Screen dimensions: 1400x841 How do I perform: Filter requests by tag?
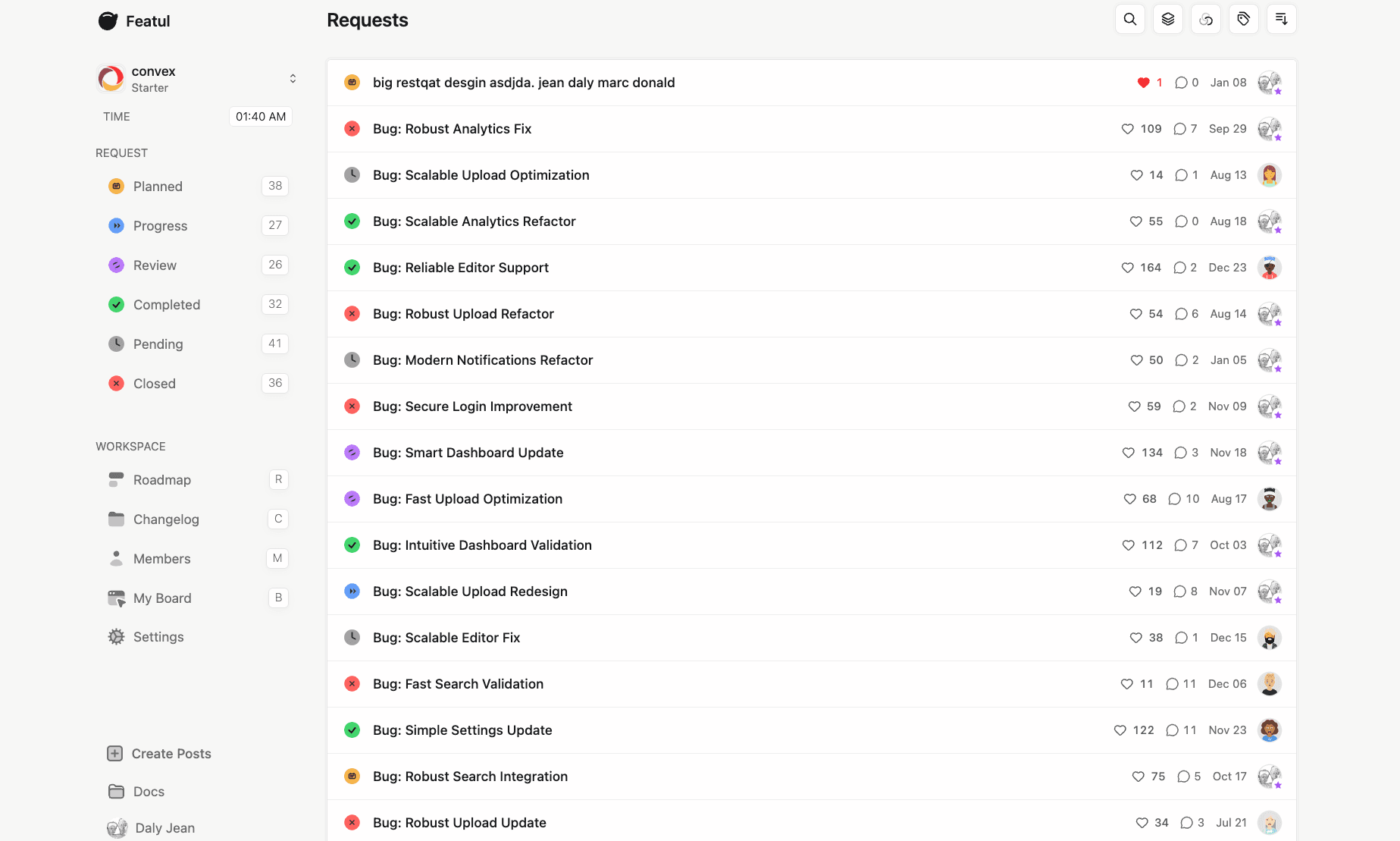click(x=1243, y=19)
